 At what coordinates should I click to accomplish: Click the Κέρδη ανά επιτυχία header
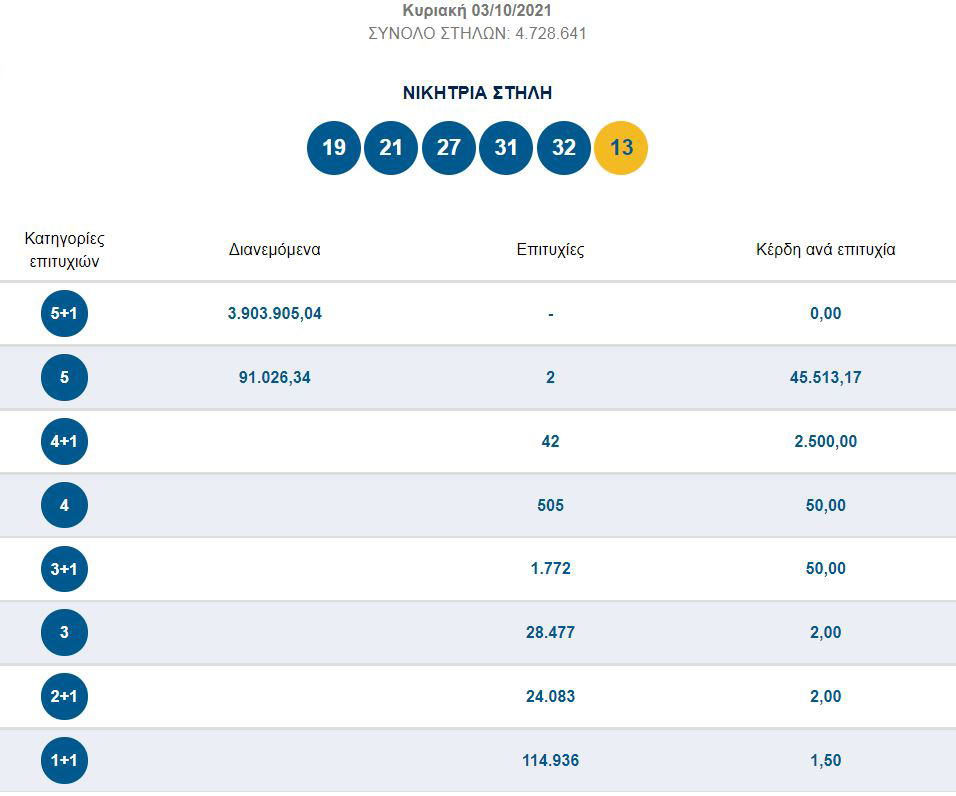[826, 249]
